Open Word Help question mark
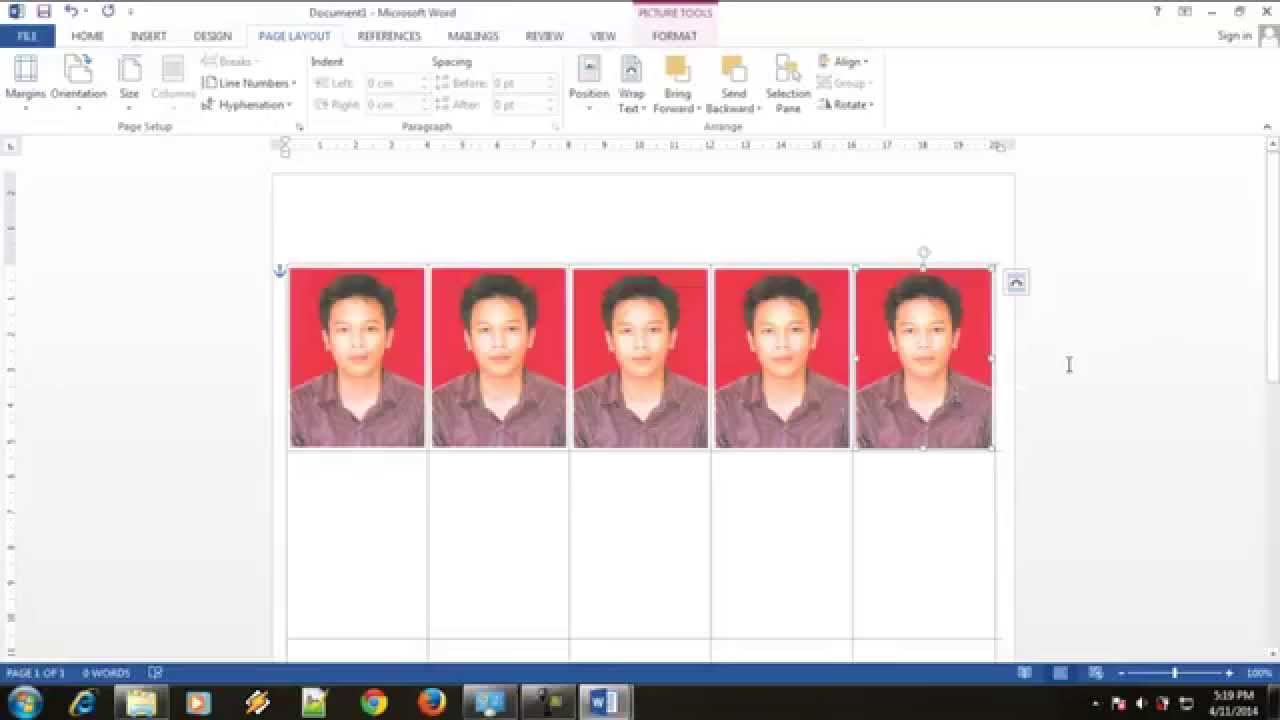The width and height of the screenshot is (1280, 720). coord(1158,12)
